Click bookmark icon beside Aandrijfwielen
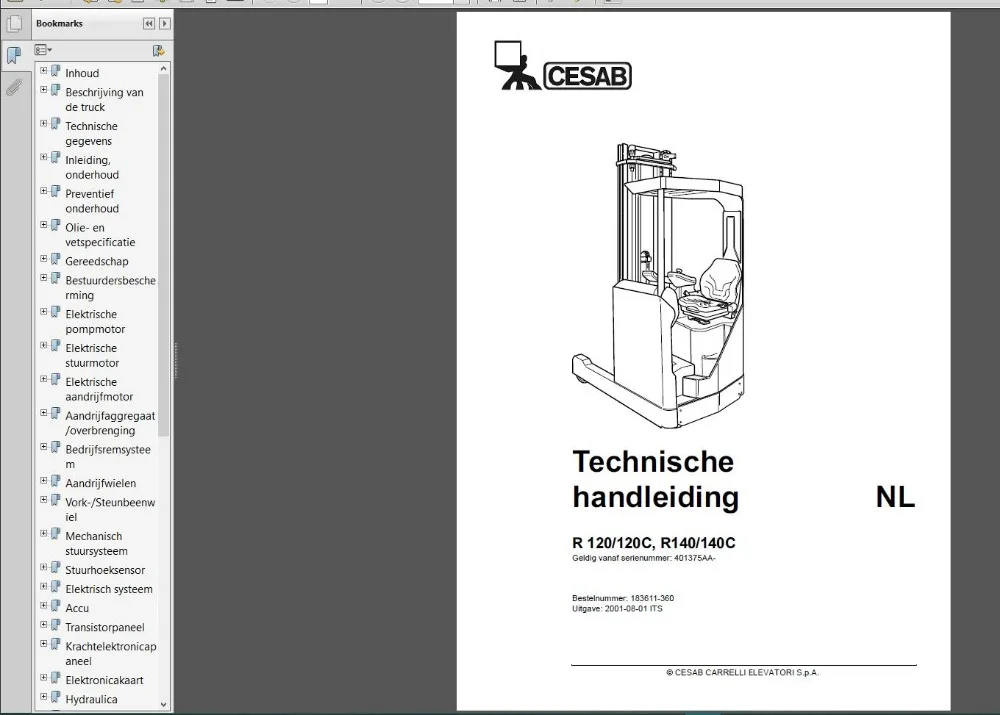The height and width of the screenshot is (715, 1000). tap(55, 481)
